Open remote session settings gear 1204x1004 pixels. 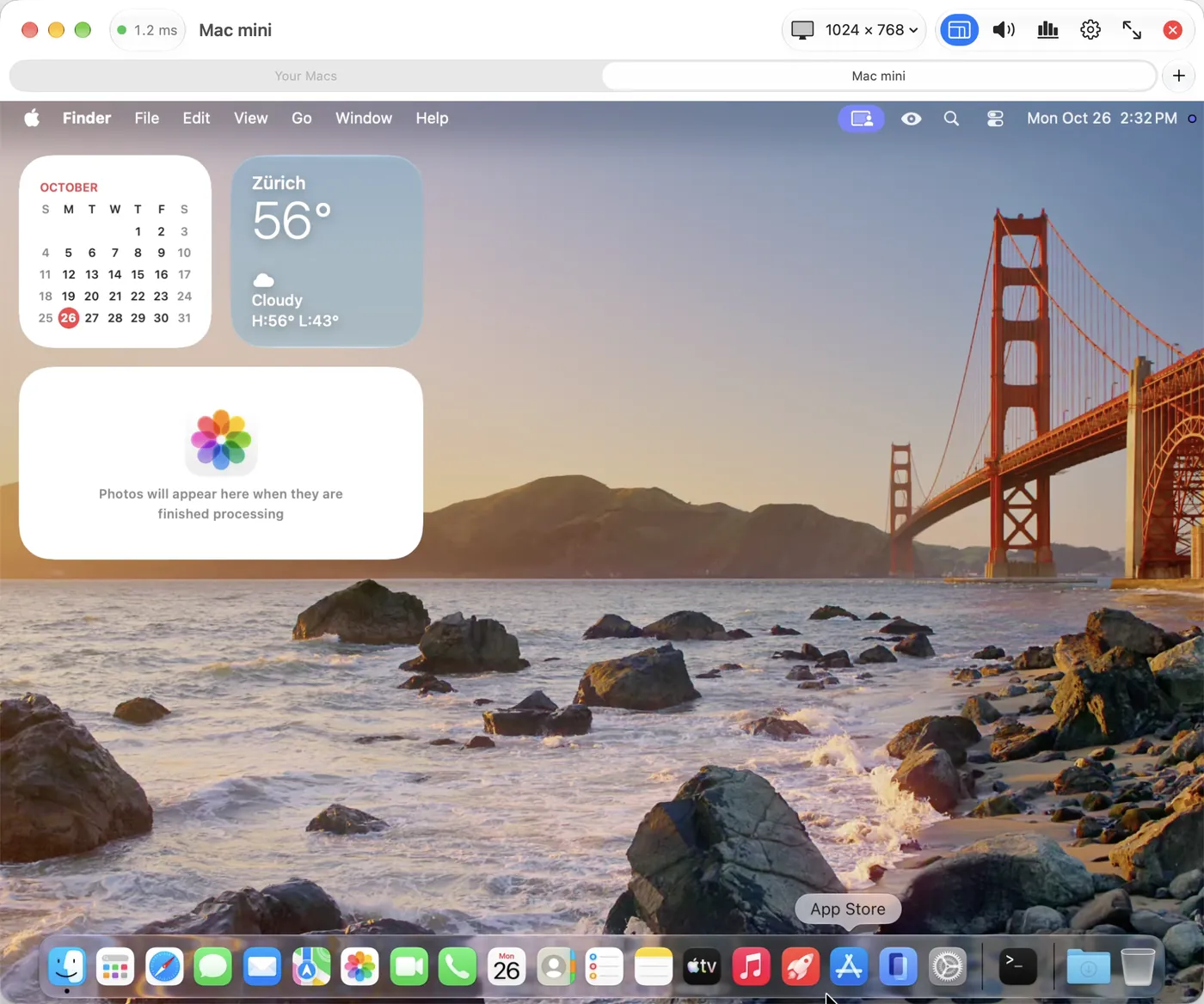(x=1090, y=30)
